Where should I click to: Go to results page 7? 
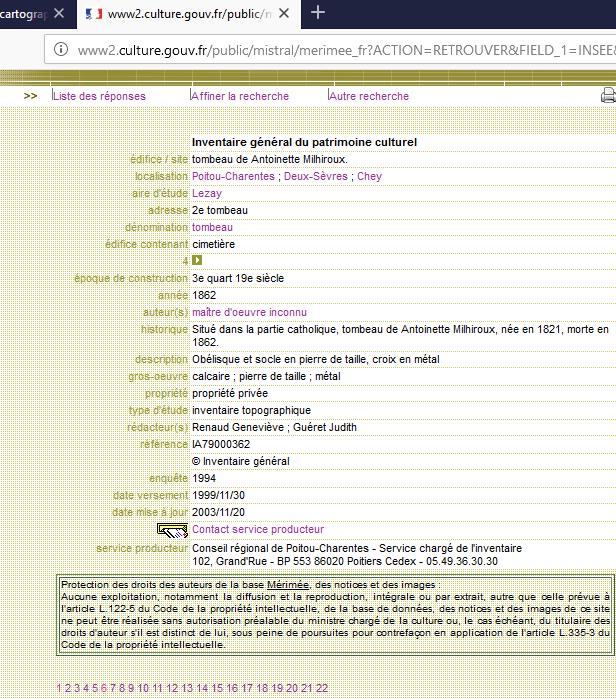pos(113,688)
